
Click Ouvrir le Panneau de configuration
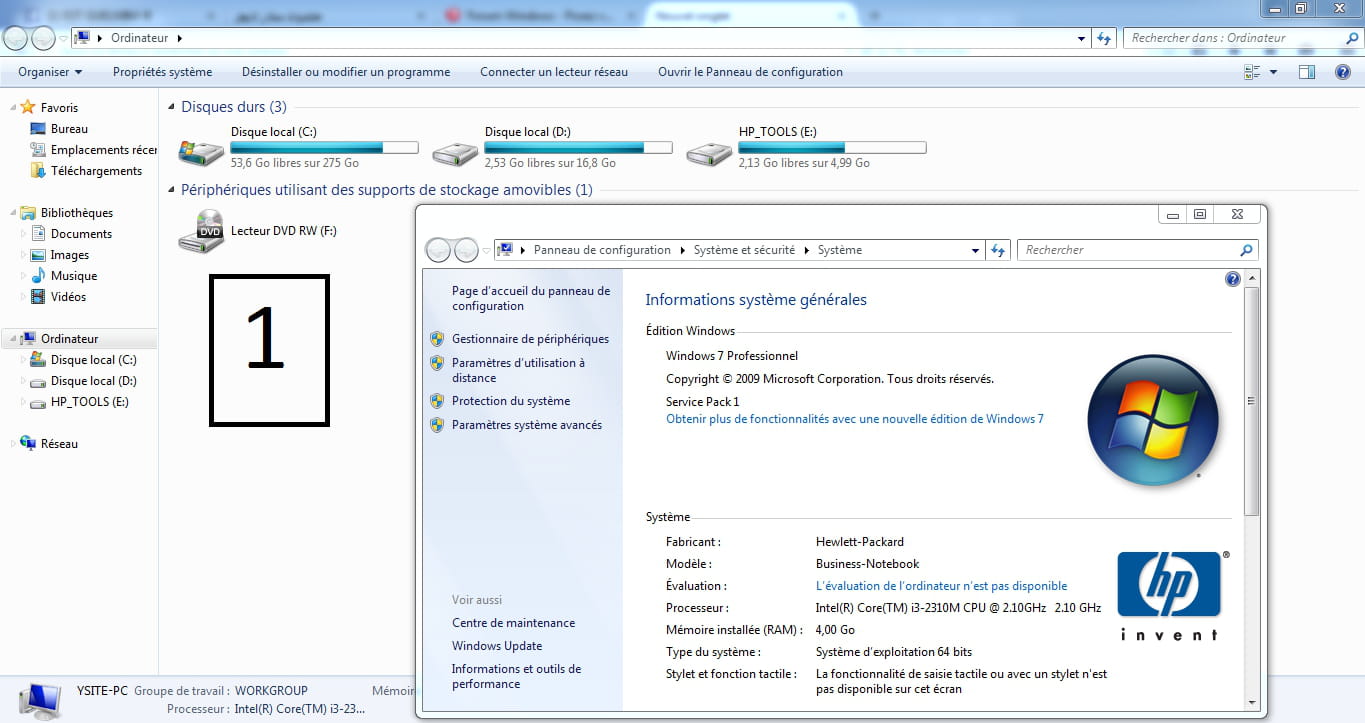click(x=750, y=72)
